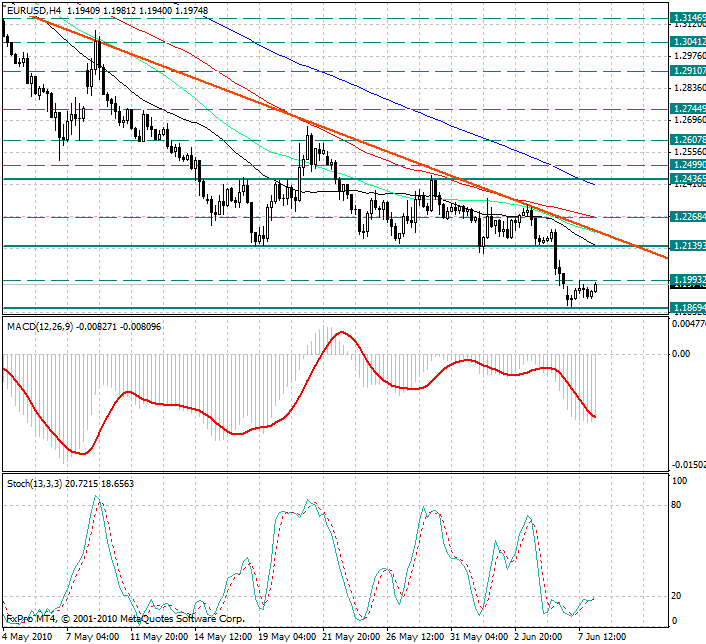Click the 7 Jun 12:00 time label
Screen dimensions: 706x644
click(602, 637)
